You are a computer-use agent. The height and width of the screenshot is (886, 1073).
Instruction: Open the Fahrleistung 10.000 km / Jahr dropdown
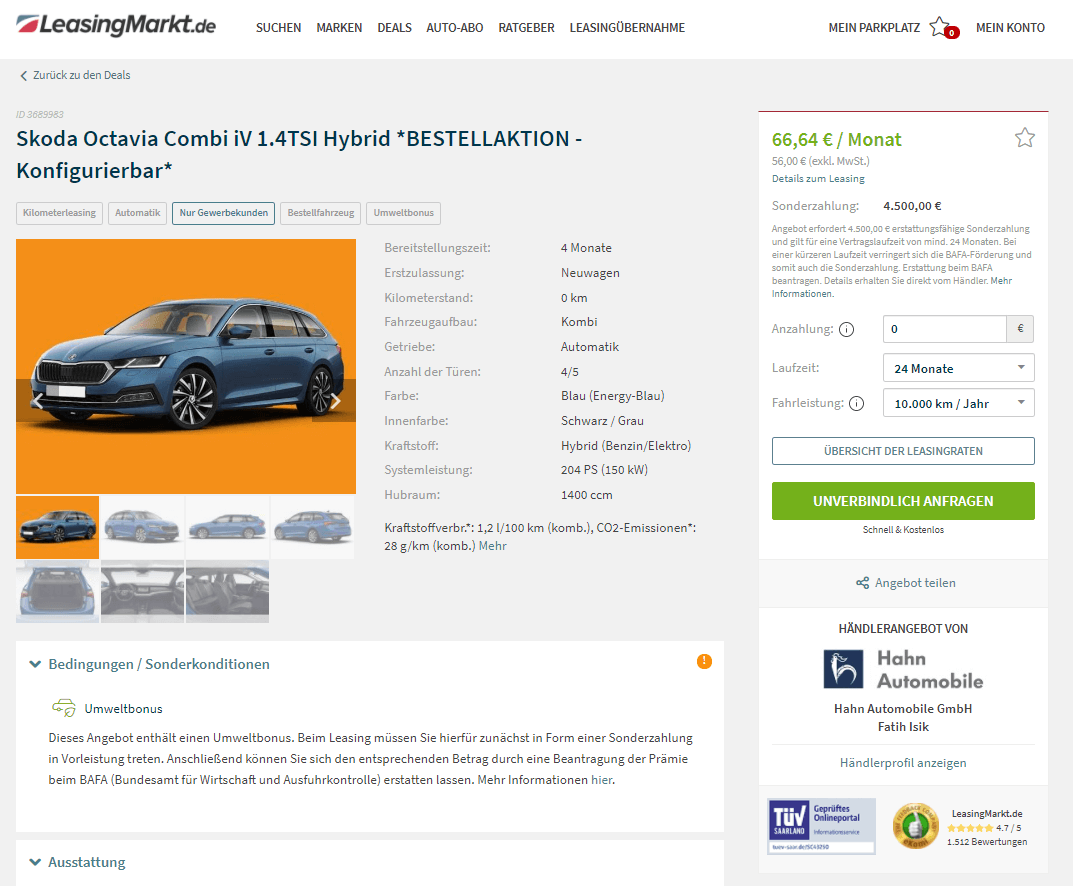[x=958, y=403]
